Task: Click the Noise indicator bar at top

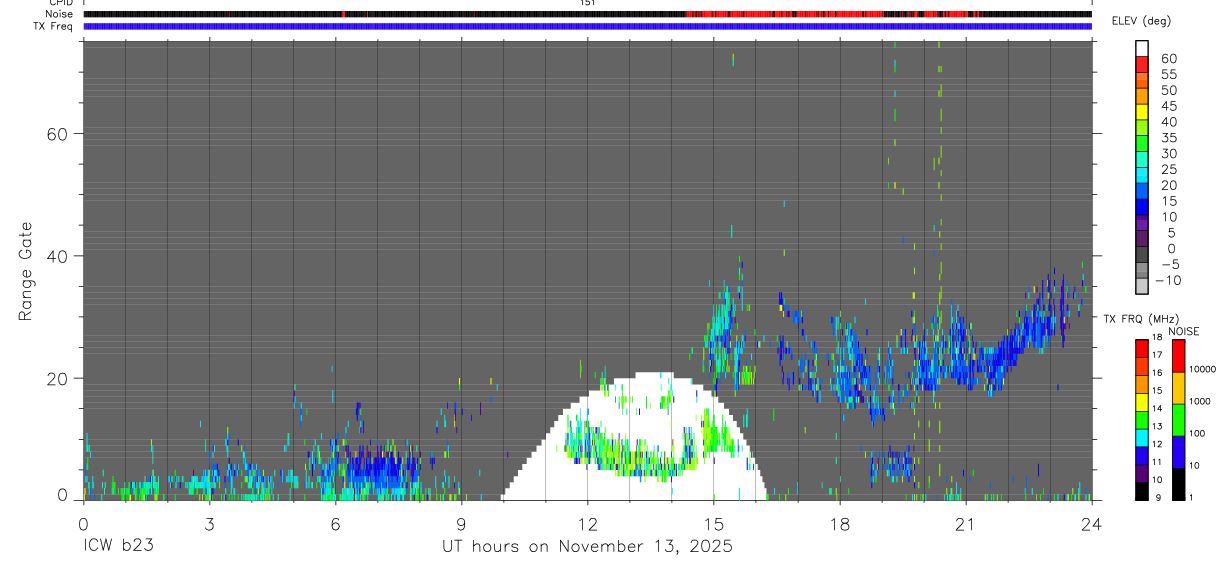Action: [587, 14]
